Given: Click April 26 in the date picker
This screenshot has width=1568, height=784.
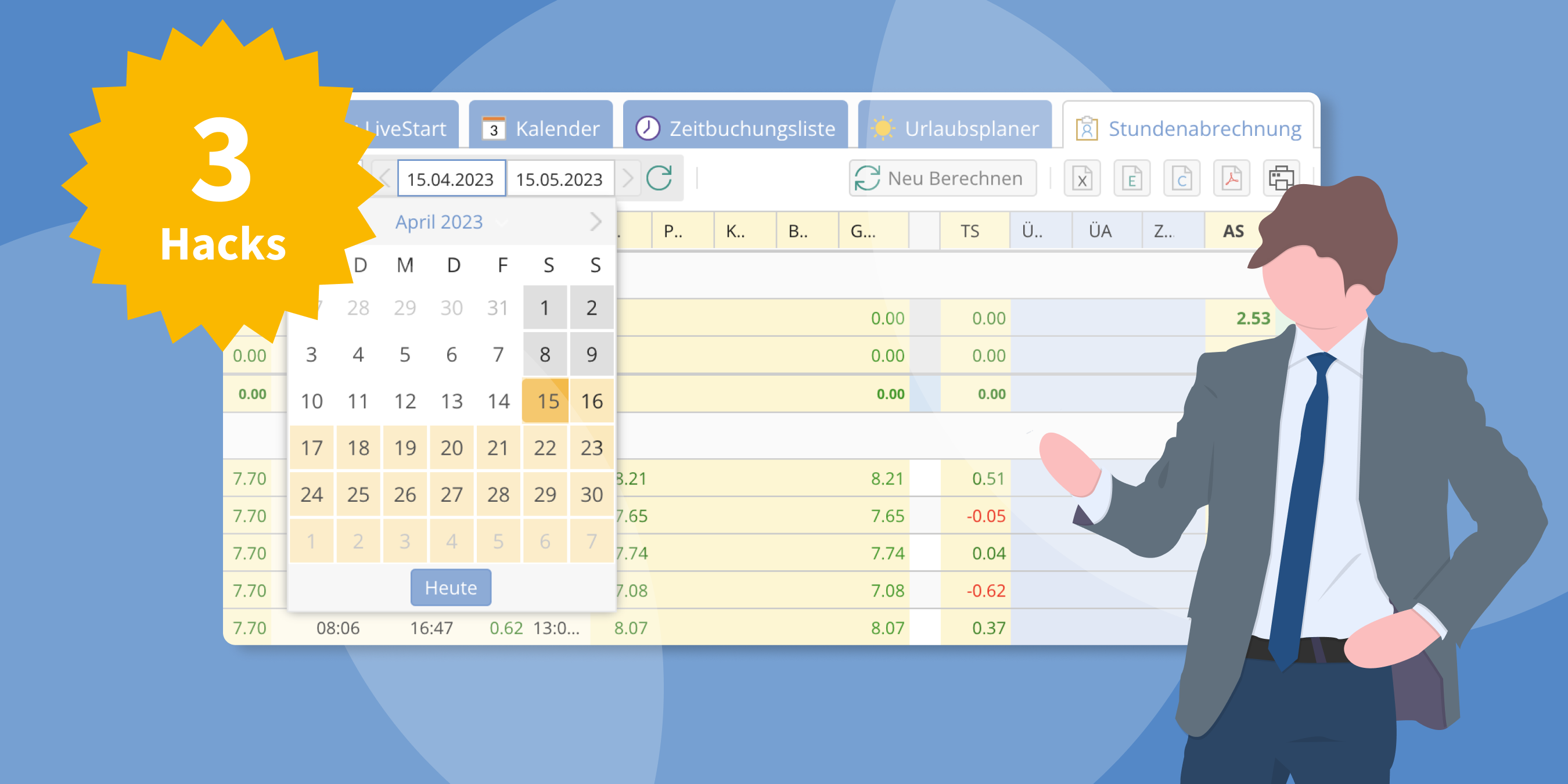Looking at the screenshot, I should [x=405, y=494].
